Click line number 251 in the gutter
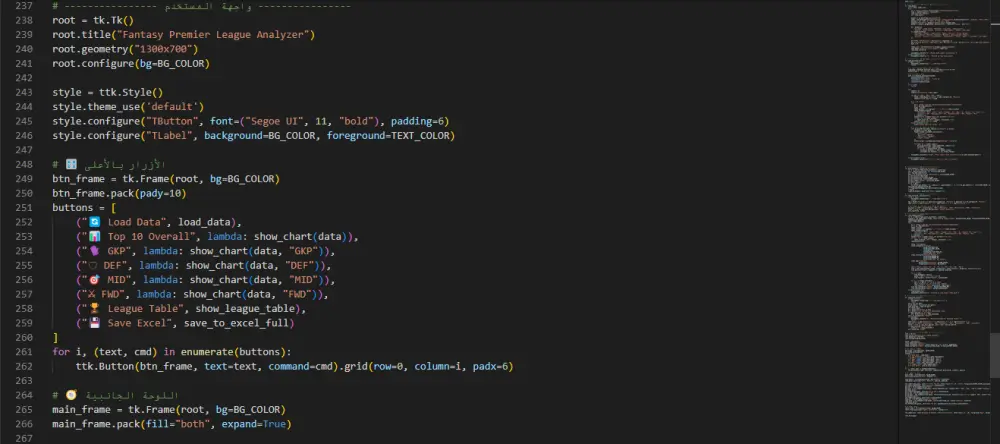Image resolution: width=1000 pixels, height=444 pixels. 24,208
